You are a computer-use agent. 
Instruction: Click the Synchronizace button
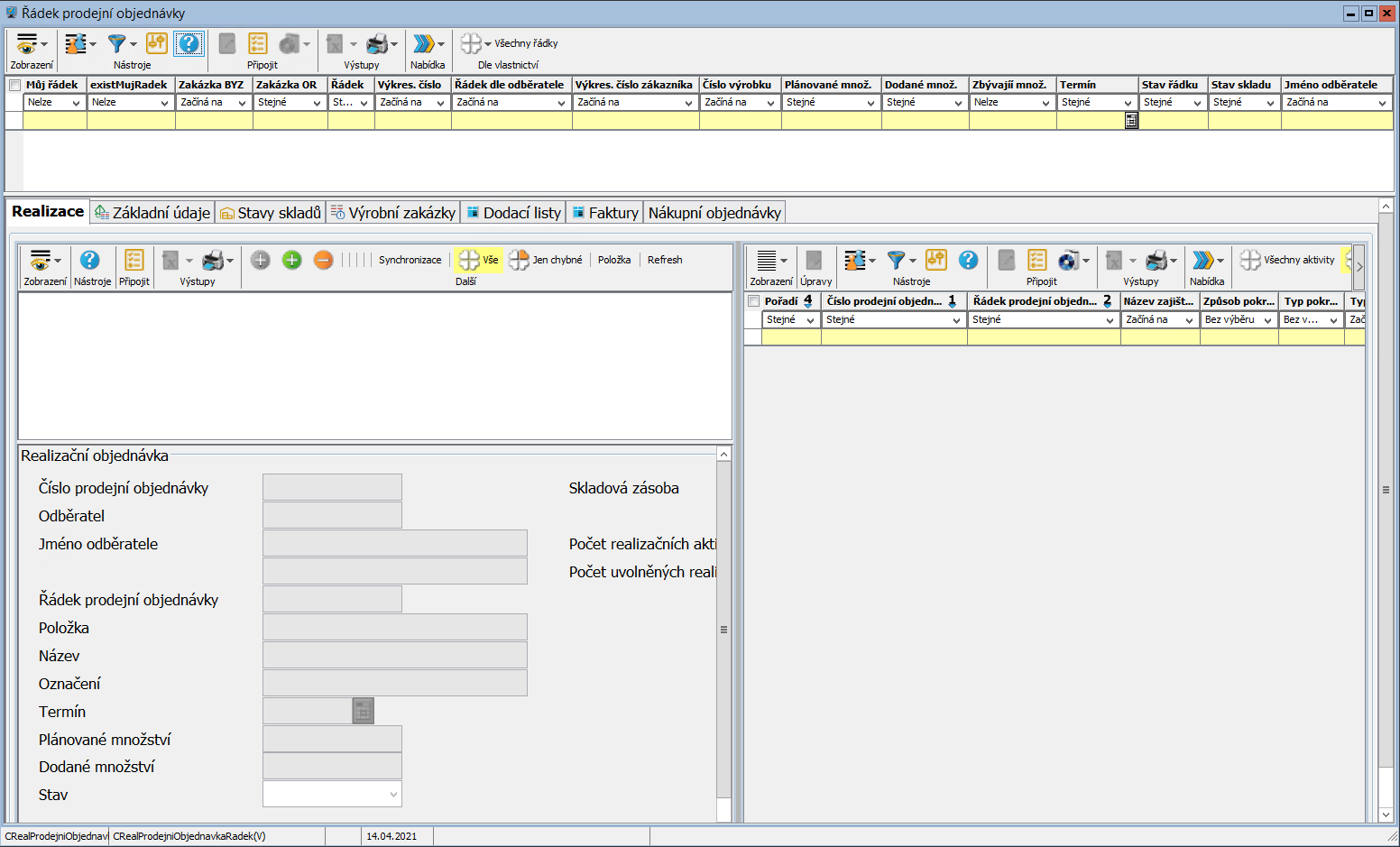tap(410, 260)
